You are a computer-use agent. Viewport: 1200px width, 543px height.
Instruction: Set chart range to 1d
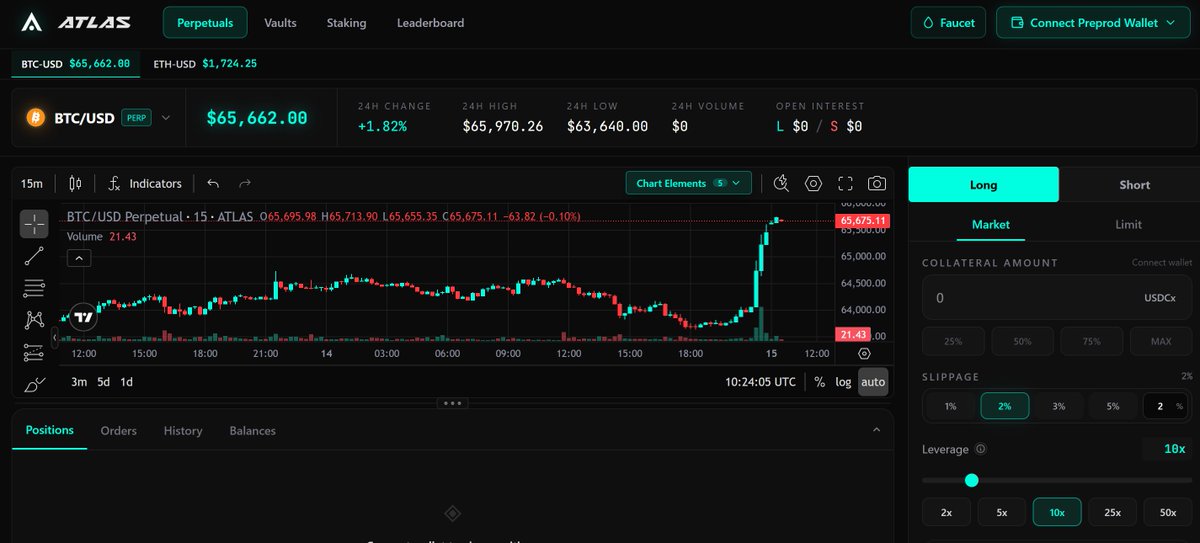(127, 382)
